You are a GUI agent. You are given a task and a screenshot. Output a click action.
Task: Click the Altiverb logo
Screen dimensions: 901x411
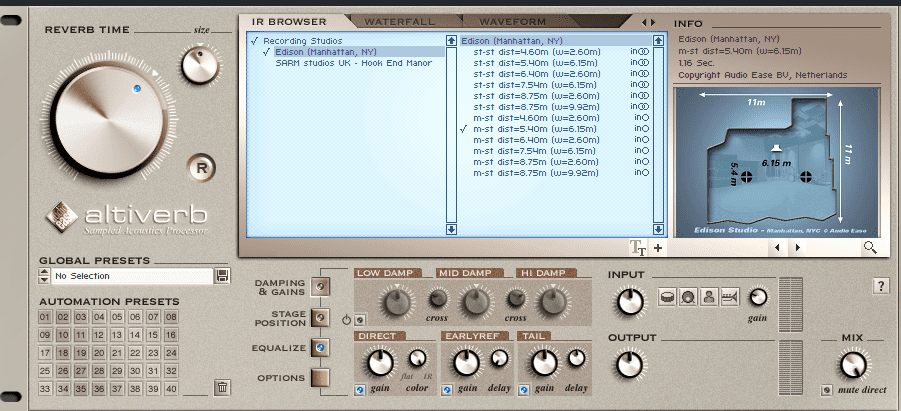point(126,220)
